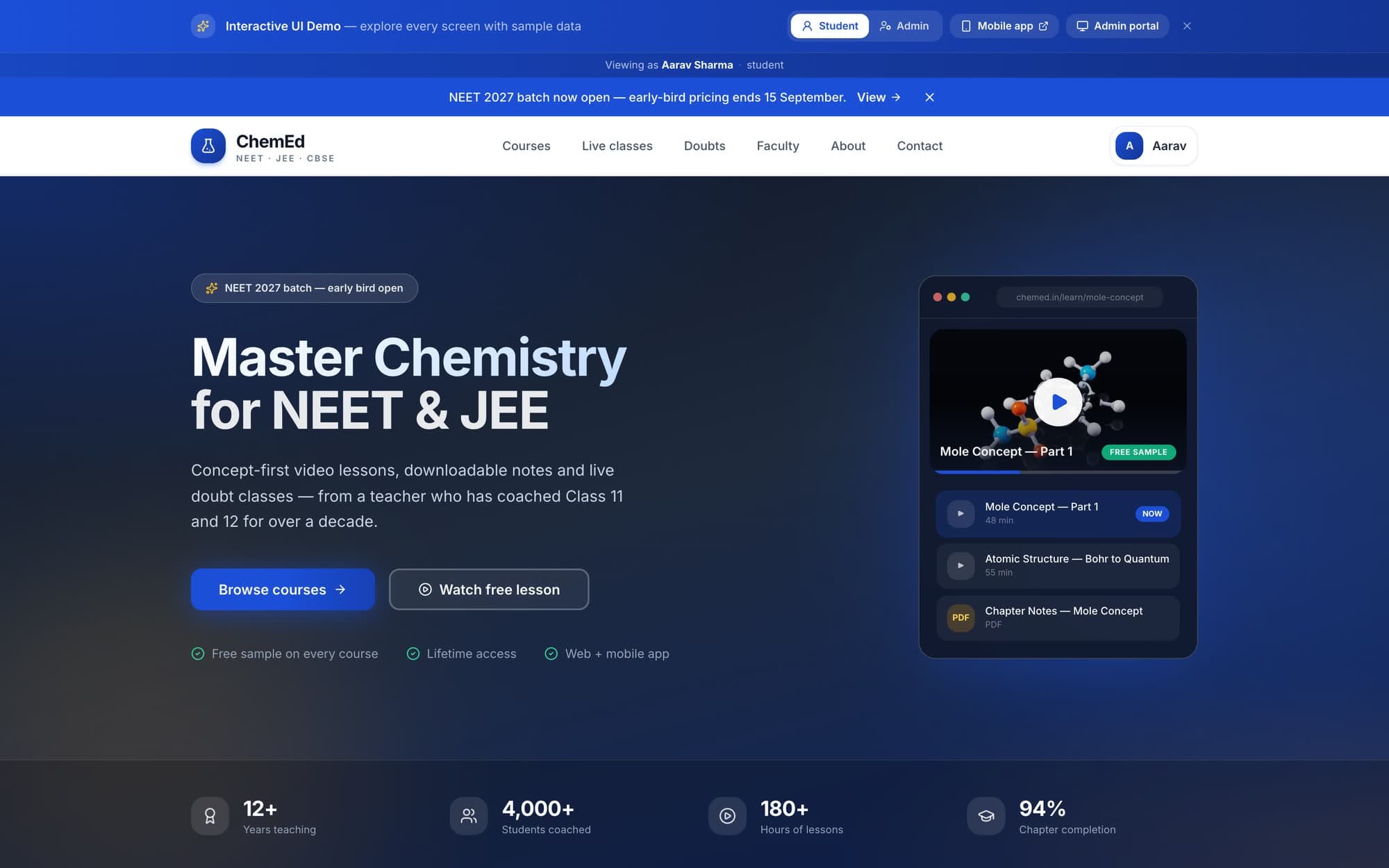Open the About page
Image resolution: width=1389 pixels, height=868 pixels.
[848, 146]
